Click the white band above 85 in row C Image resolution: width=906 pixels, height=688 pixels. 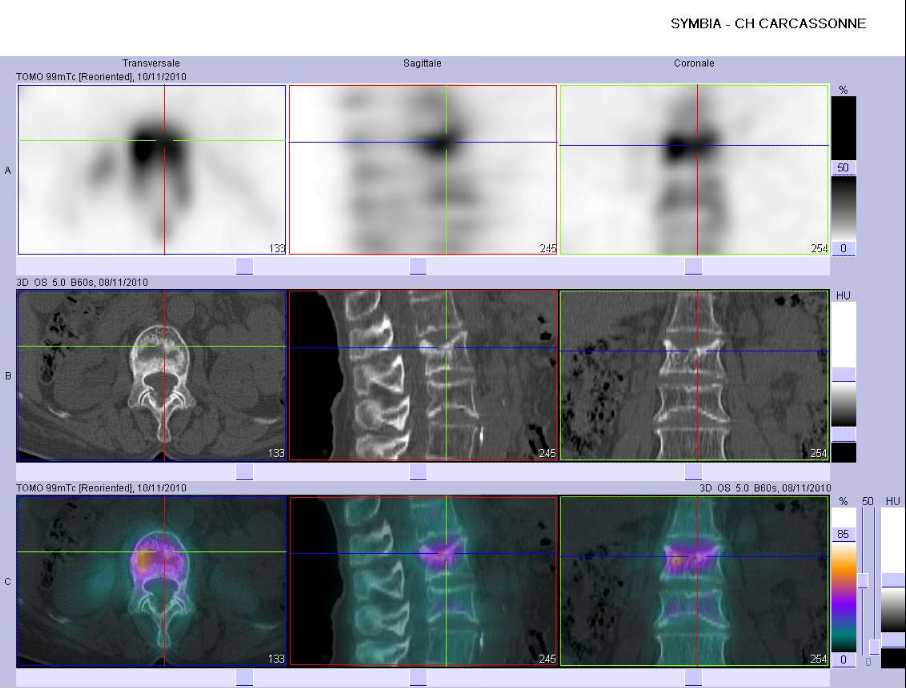843,518
